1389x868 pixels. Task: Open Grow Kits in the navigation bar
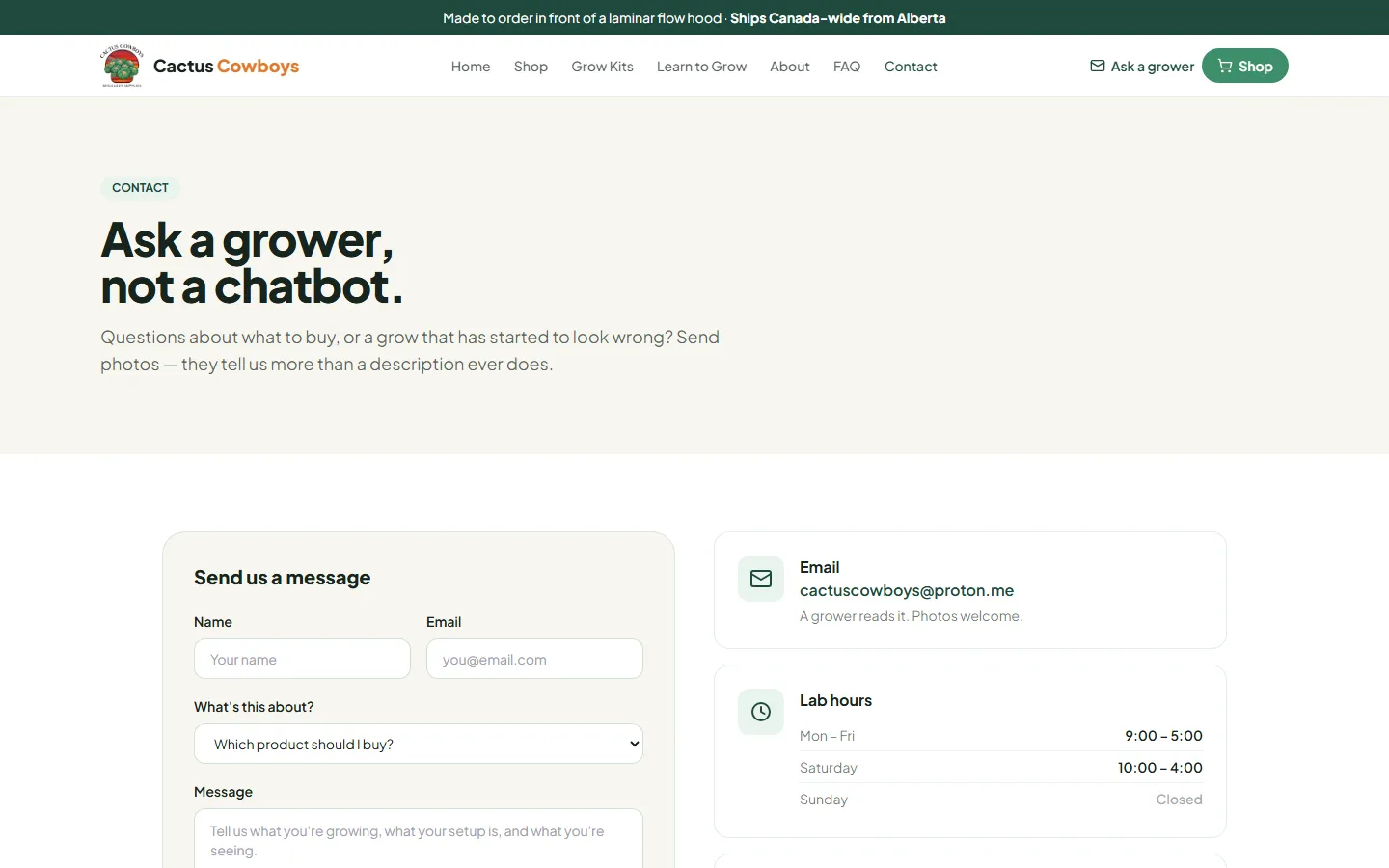(602, 67)
